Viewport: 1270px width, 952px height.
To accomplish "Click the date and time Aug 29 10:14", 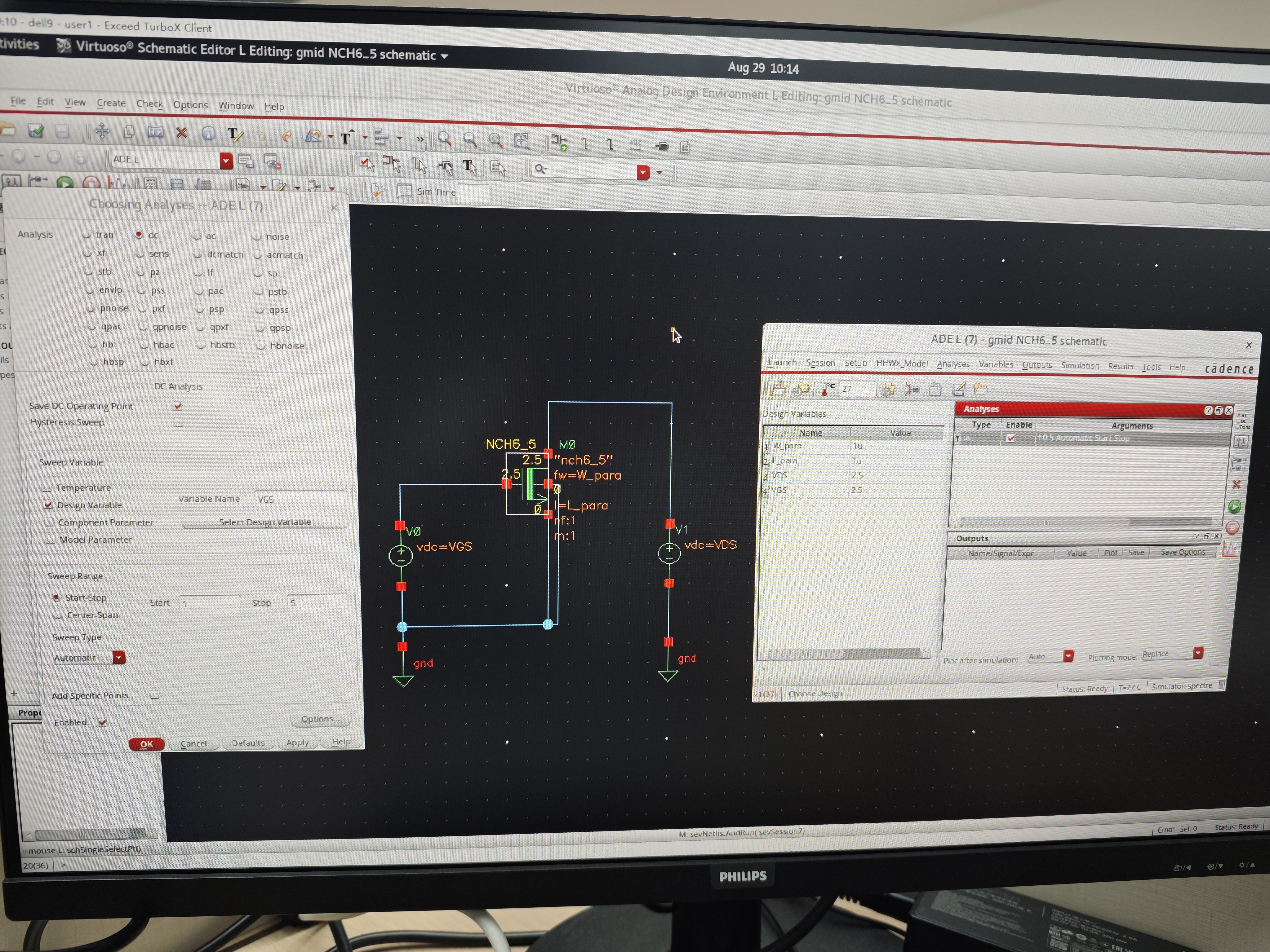I will (763, 68).
